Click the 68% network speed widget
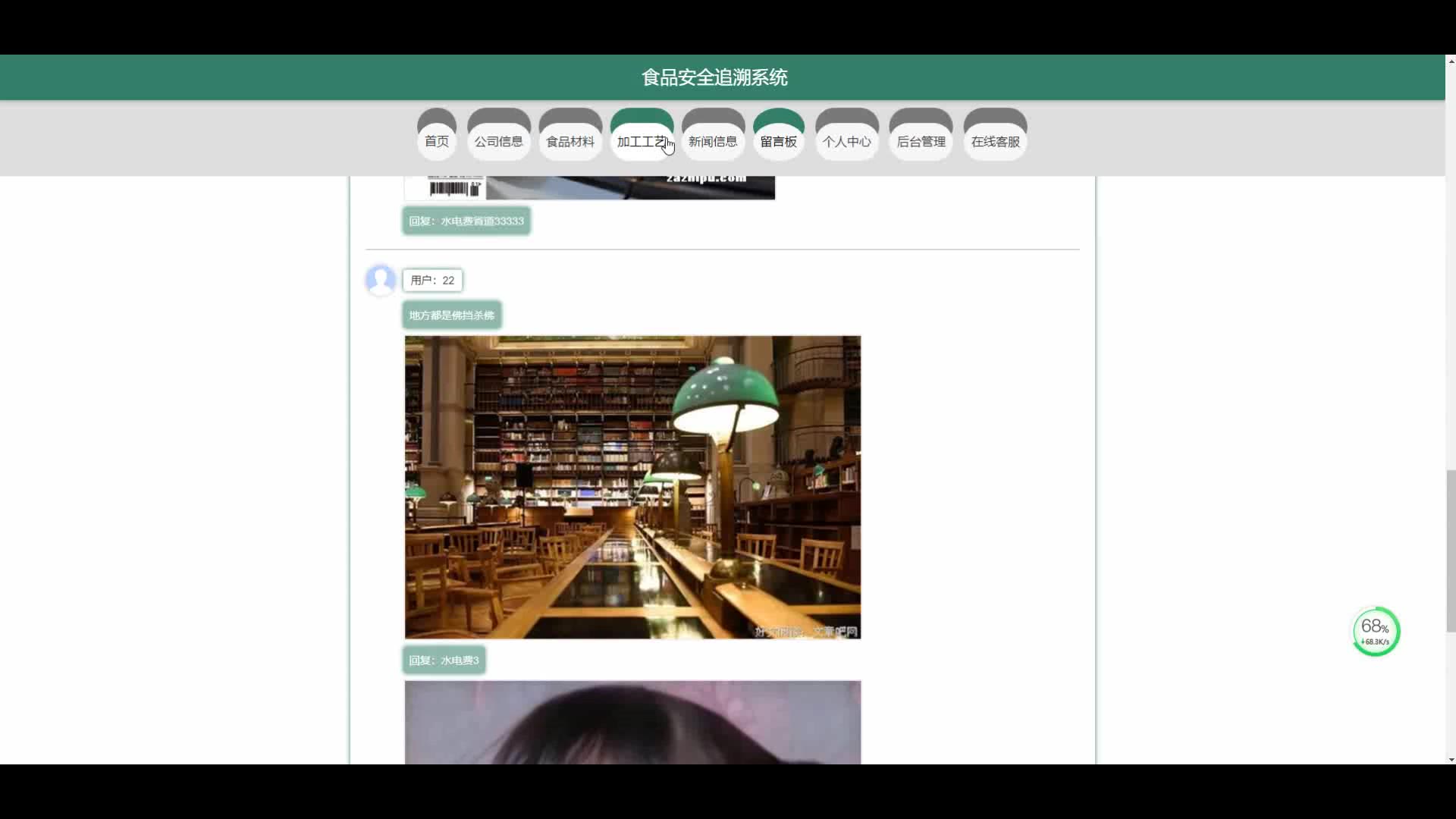Screen dimensions: 1456x819 click(1376, 631)
